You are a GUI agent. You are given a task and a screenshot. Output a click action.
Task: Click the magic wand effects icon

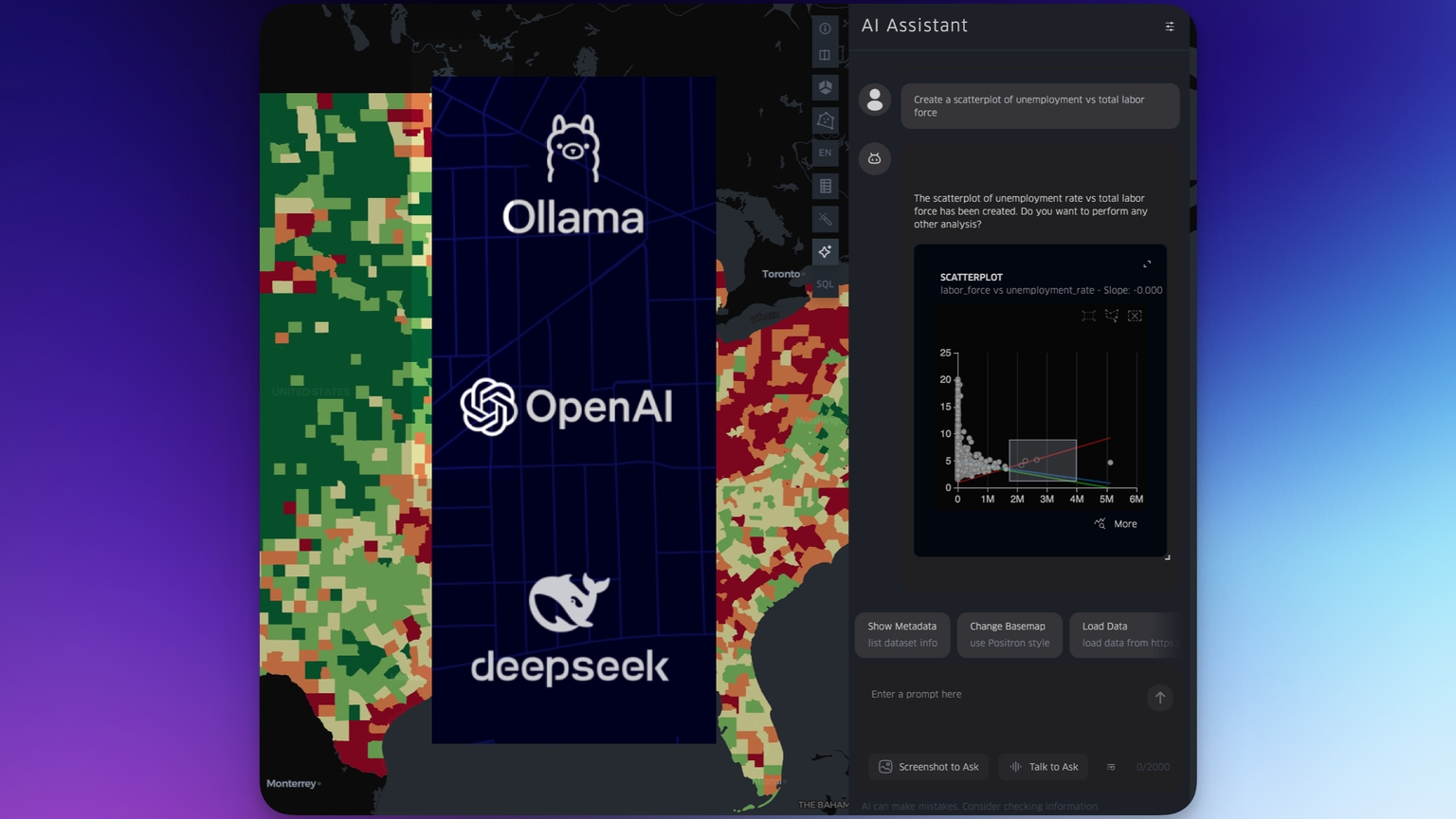(x=825, y=219)
